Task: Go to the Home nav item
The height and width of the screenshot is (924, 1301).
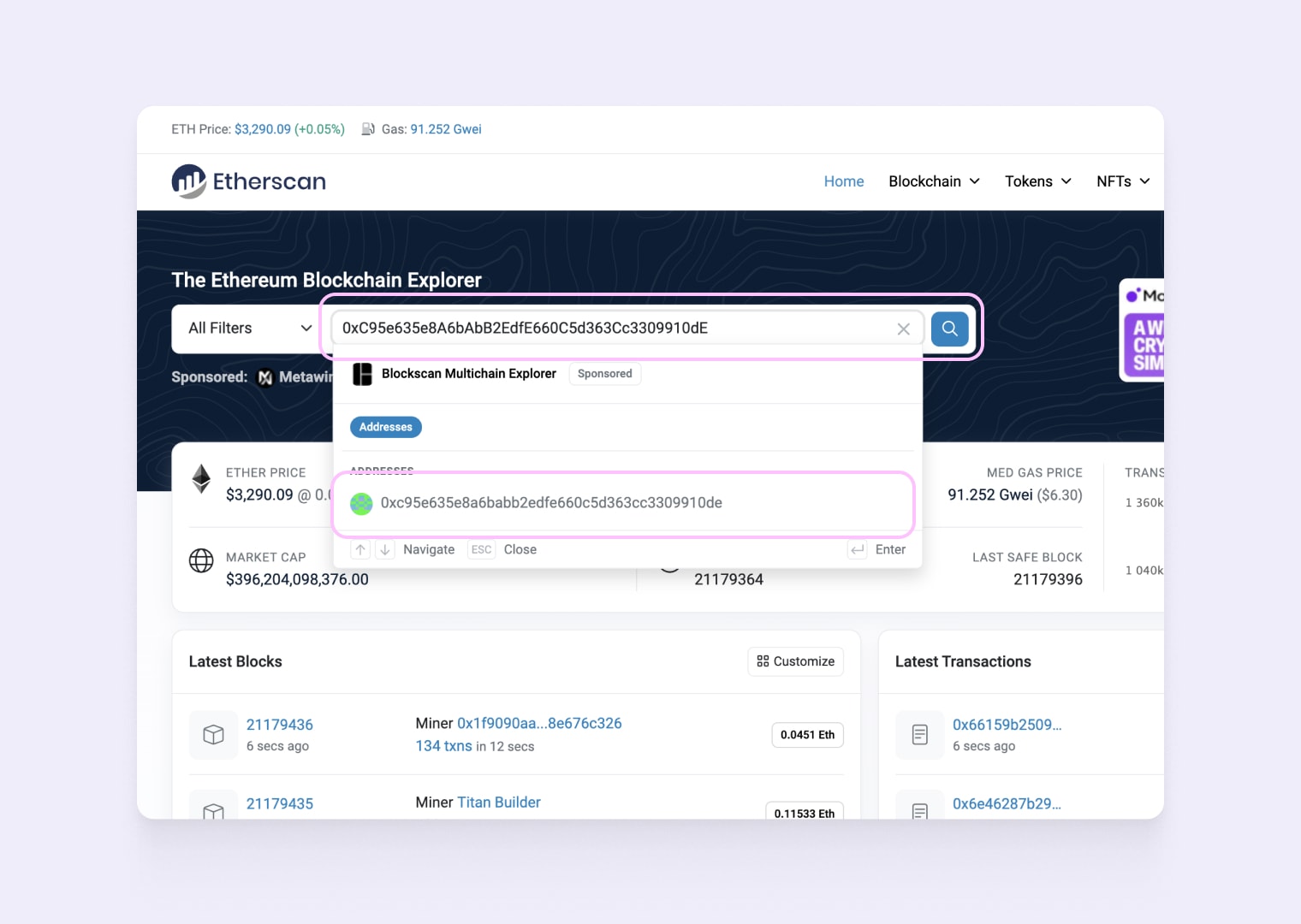Action: 844,181
